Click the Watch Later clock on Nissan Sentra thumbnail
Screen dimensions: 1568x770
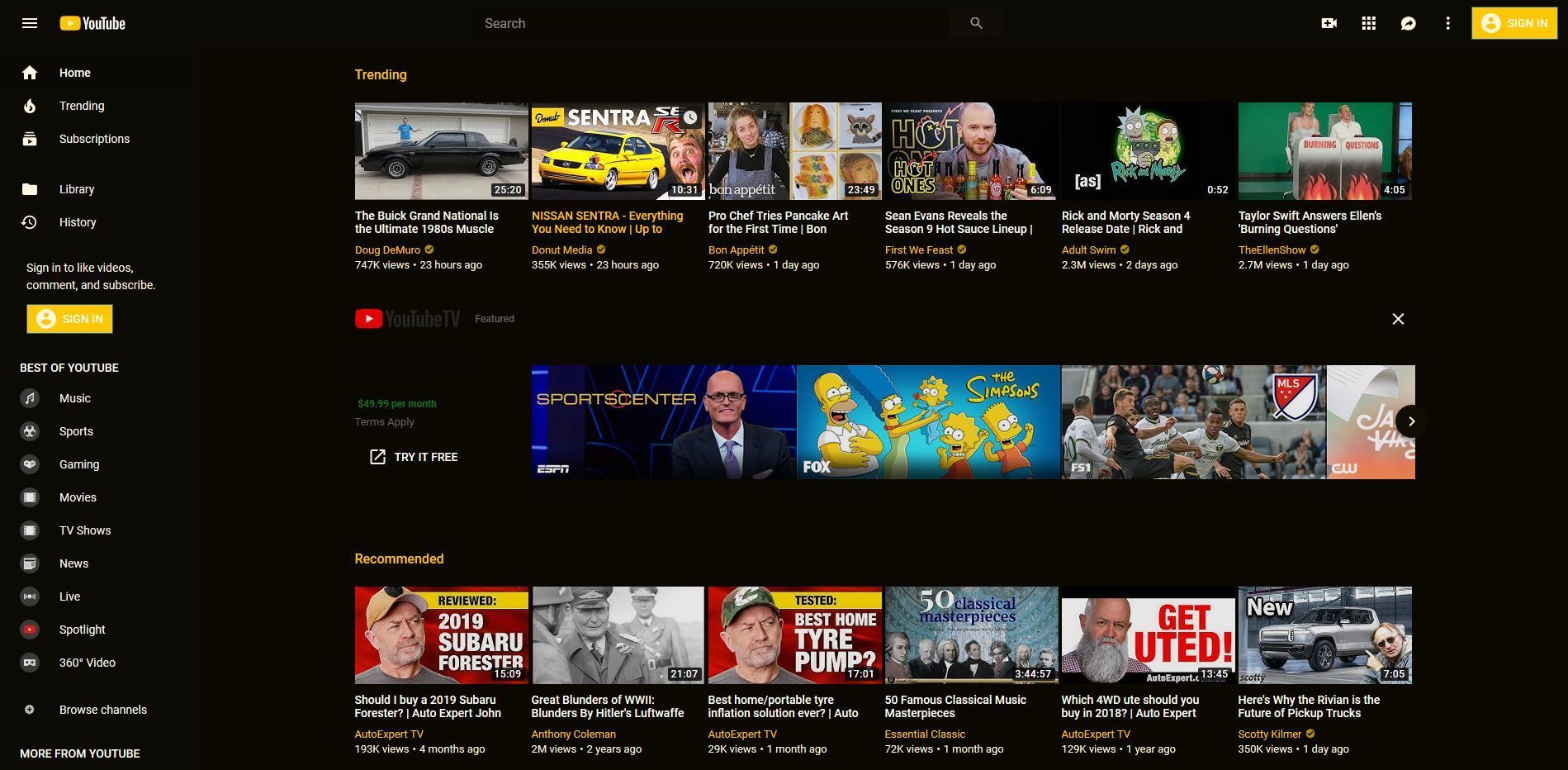click(x=689, y=117)
